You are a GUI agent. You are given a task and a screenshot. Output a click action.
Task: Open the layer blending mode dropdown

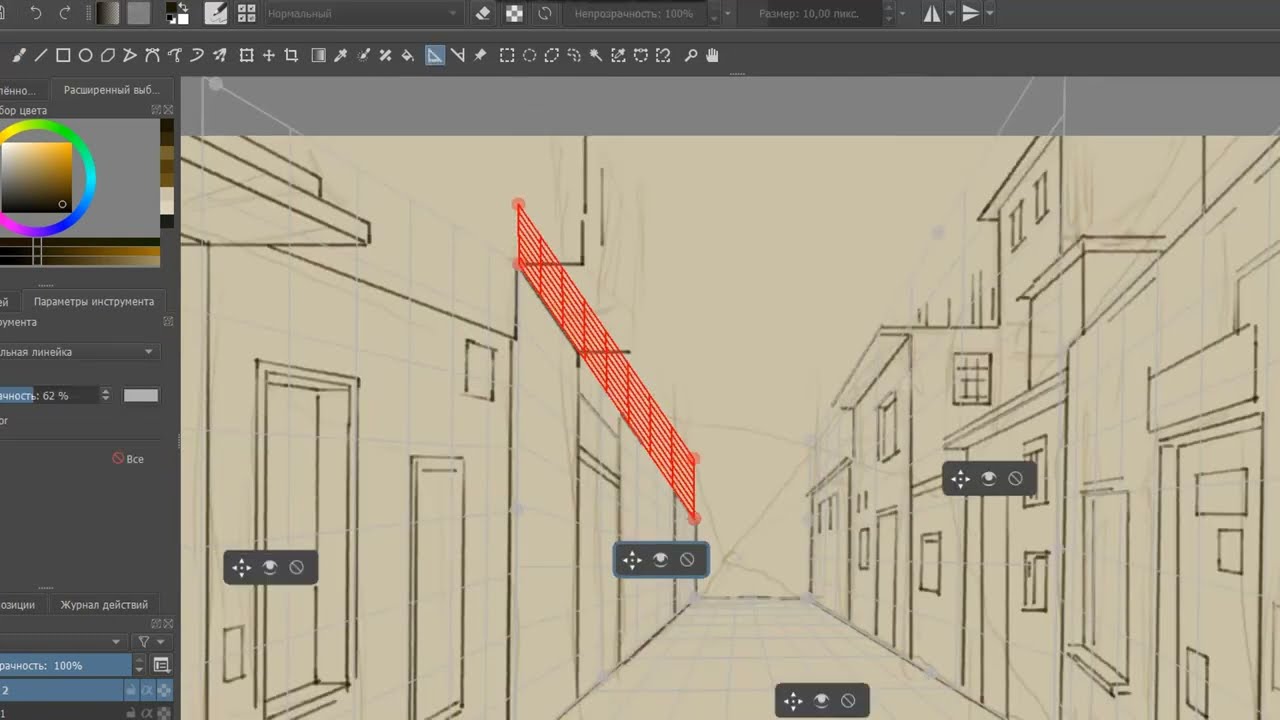[x=62, y=641]
